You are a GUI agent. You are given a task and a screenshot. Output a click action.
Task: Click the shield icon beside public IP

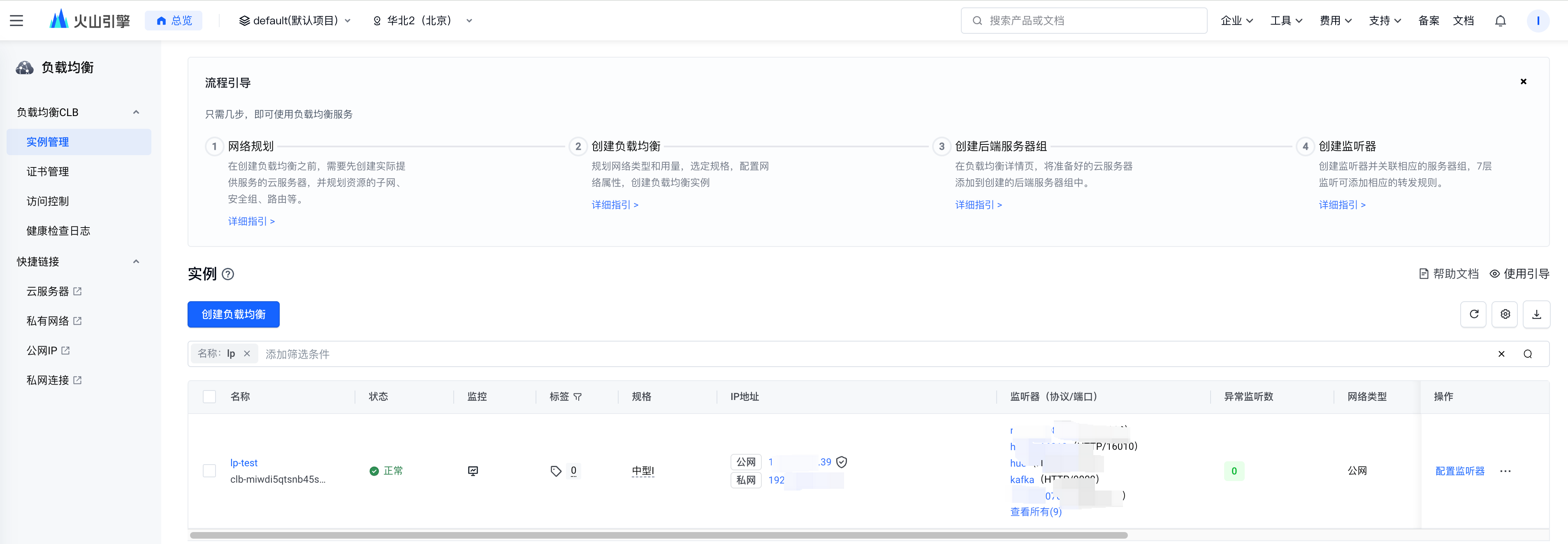pyautogui.click(x=842, y=463)
